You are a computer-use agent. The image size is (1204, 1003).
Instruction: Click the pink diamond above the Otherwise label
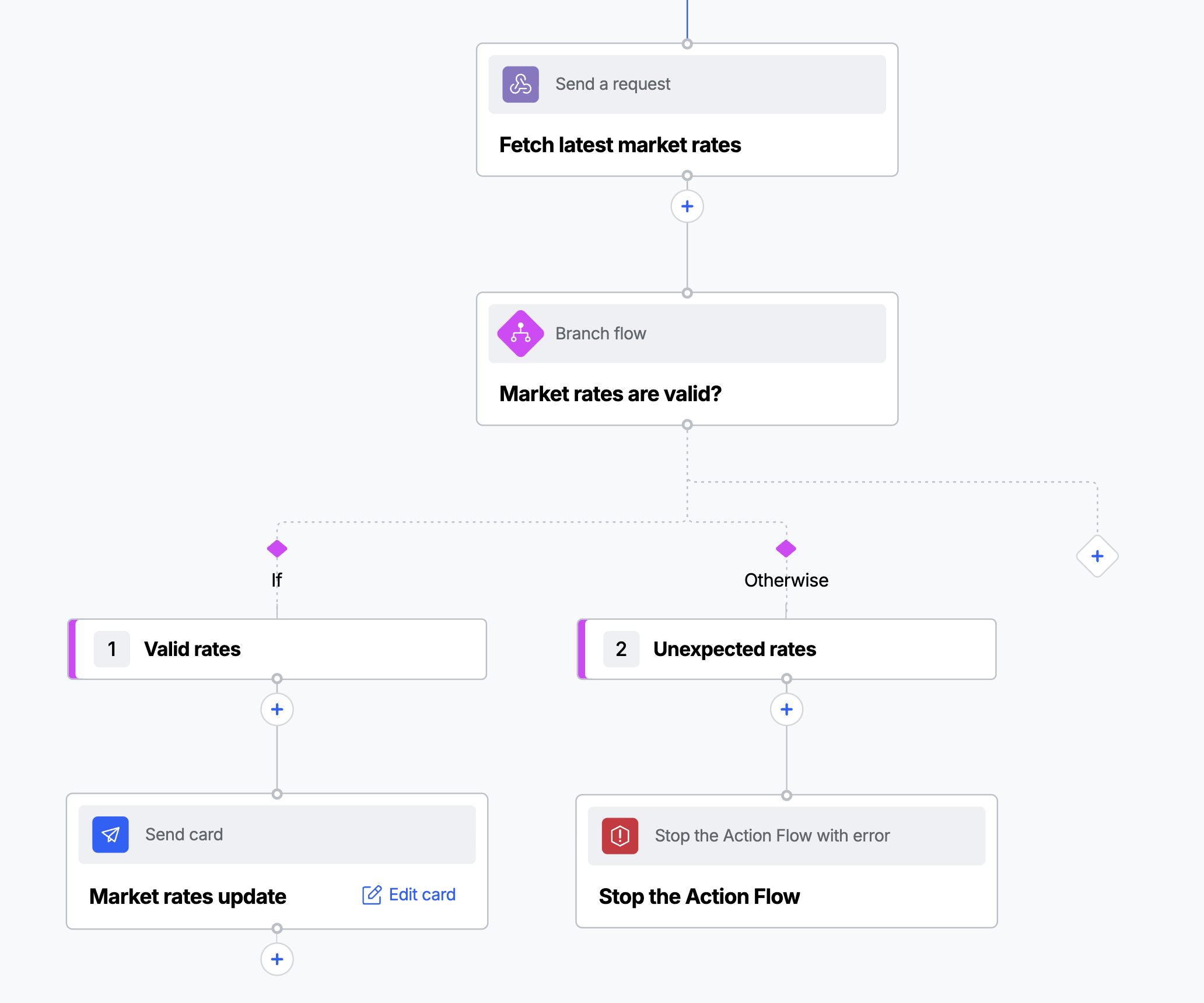point(786,549)
